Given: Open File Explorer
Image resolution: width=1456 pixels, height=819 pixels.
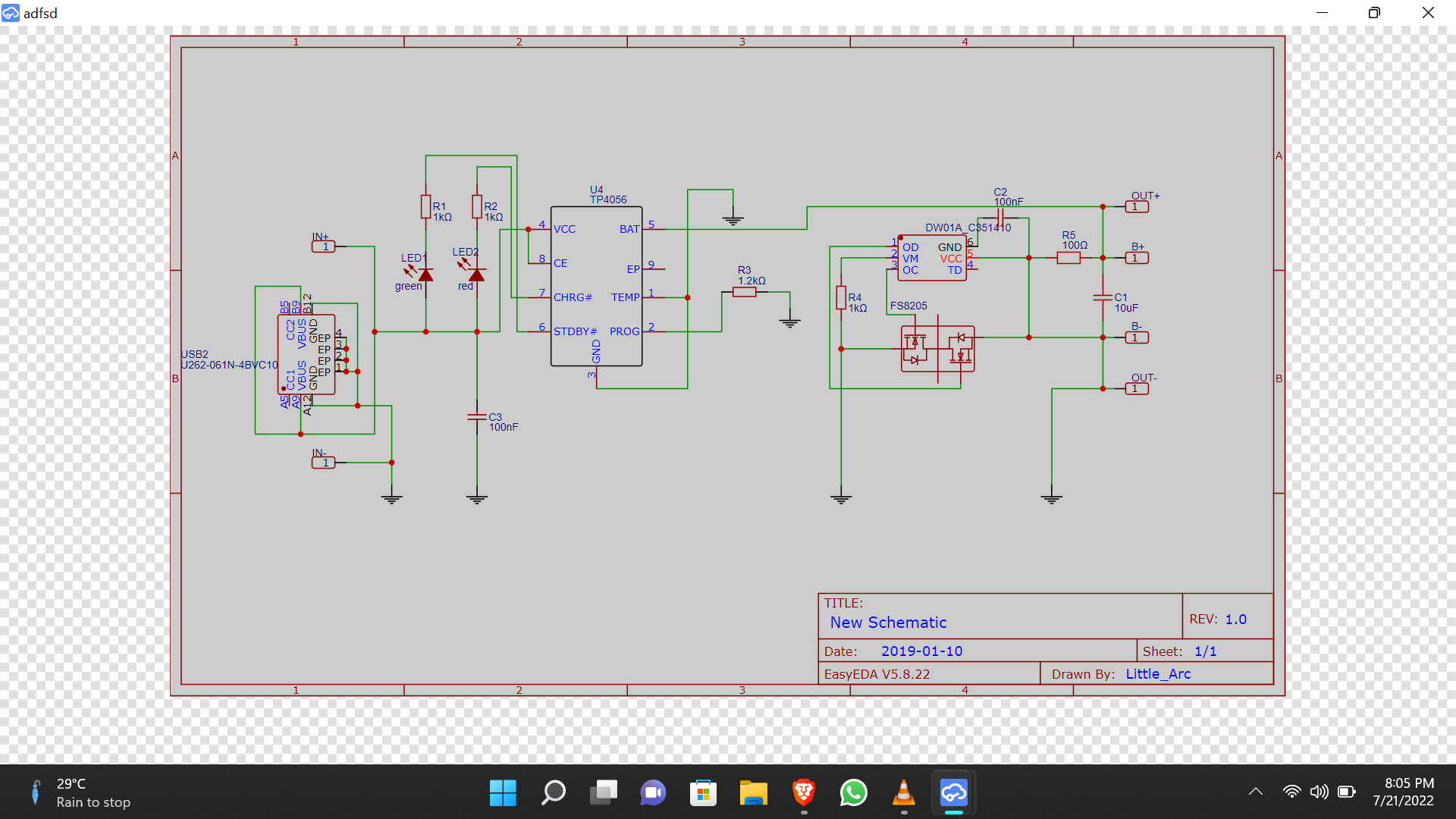Looking at the screenshot, I should coord(754,792).
